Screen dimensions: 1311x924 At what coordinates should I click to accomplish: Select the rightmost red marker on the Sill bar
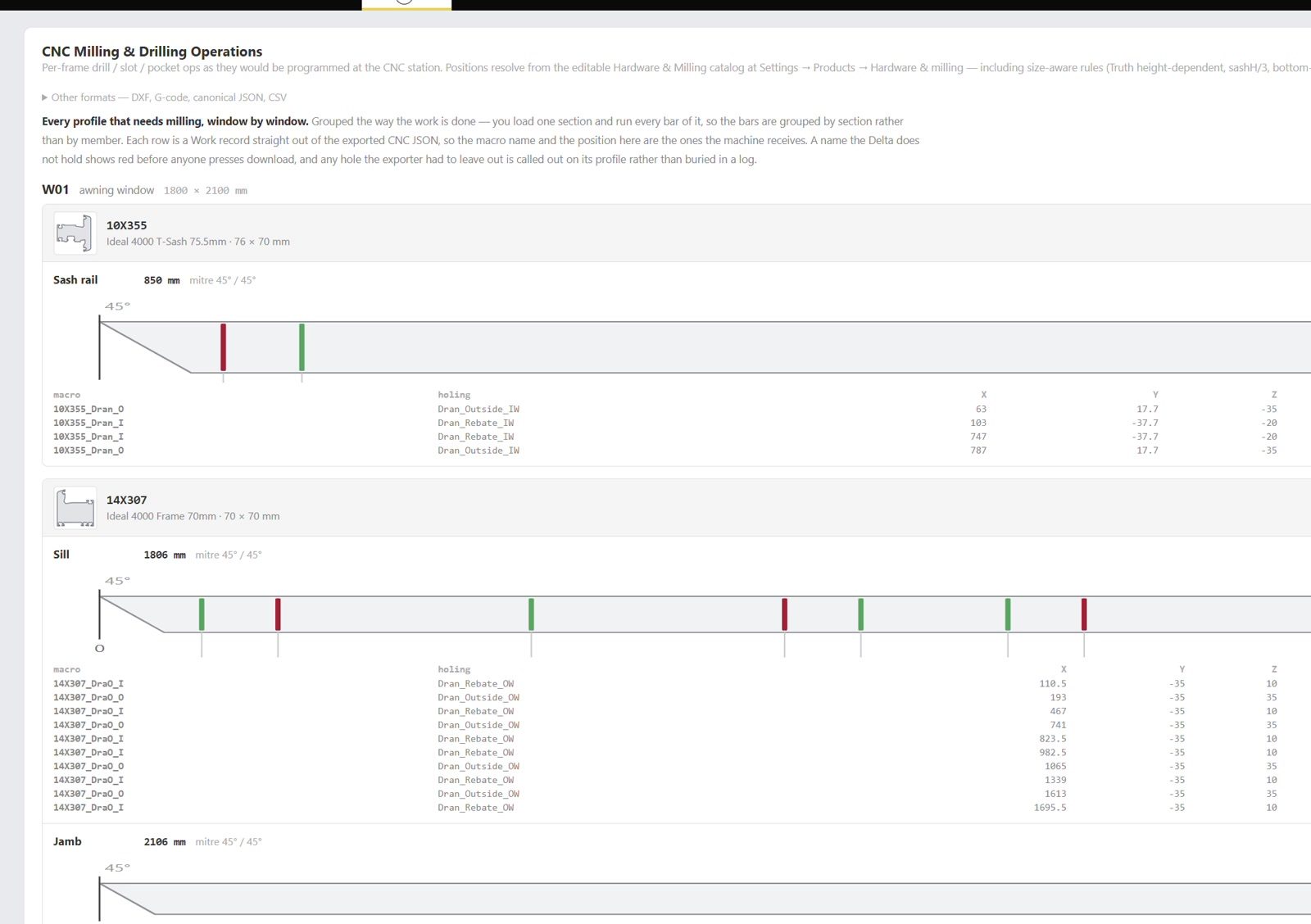click(1084, 614)
